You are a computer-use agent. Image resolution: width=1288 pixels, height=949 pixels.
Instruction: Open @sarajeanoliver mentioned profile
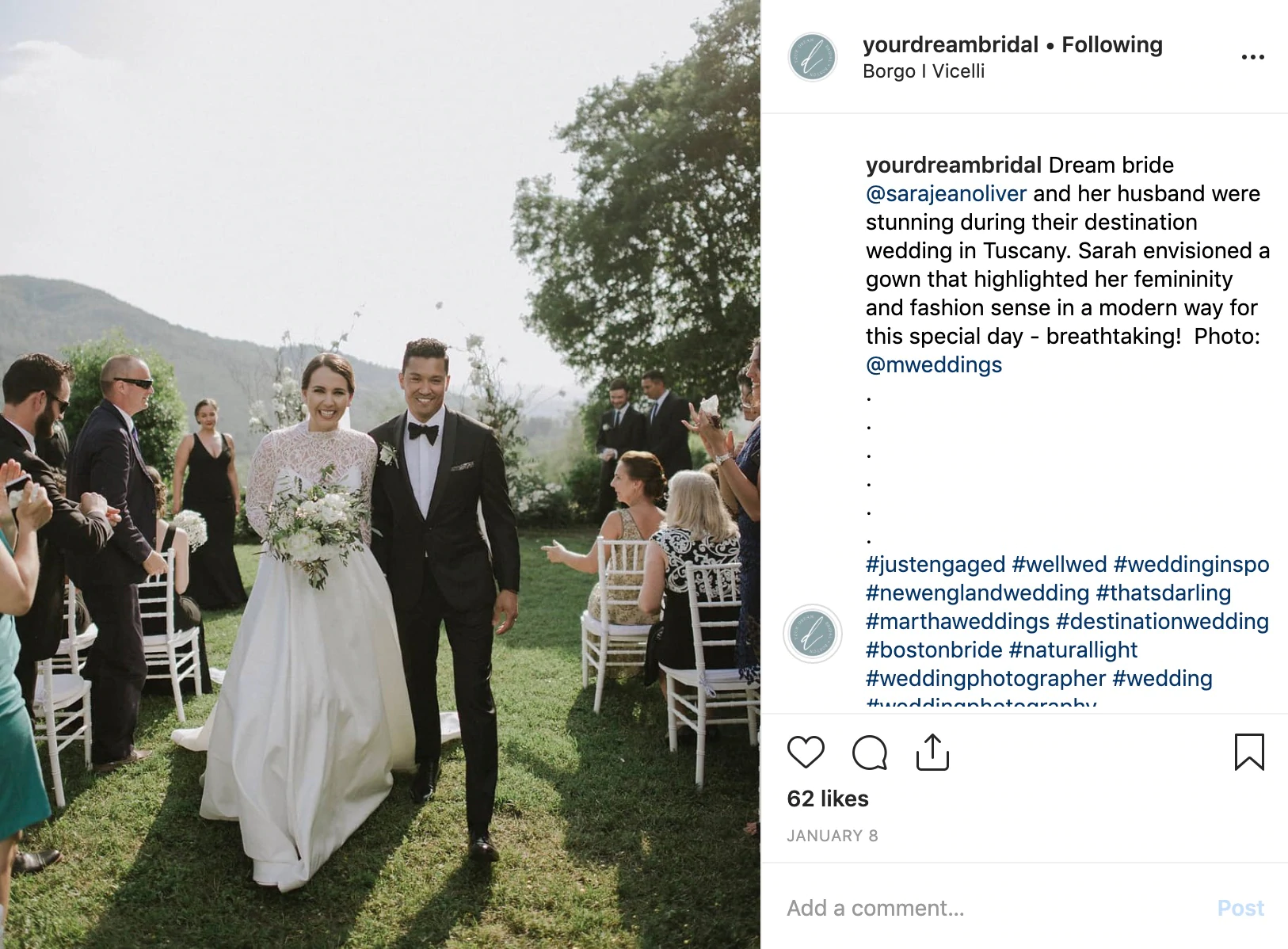click(946, 193)
